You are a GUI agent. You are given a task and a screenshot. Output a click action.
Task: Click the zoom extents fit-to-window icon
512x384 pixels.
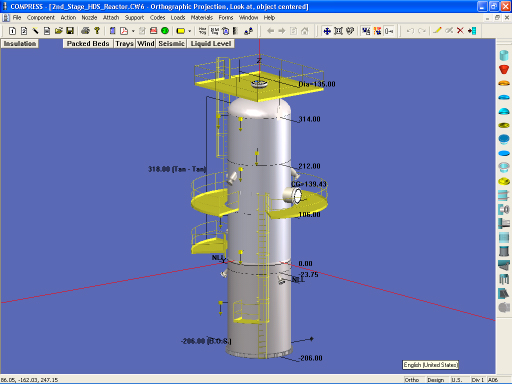338,31
